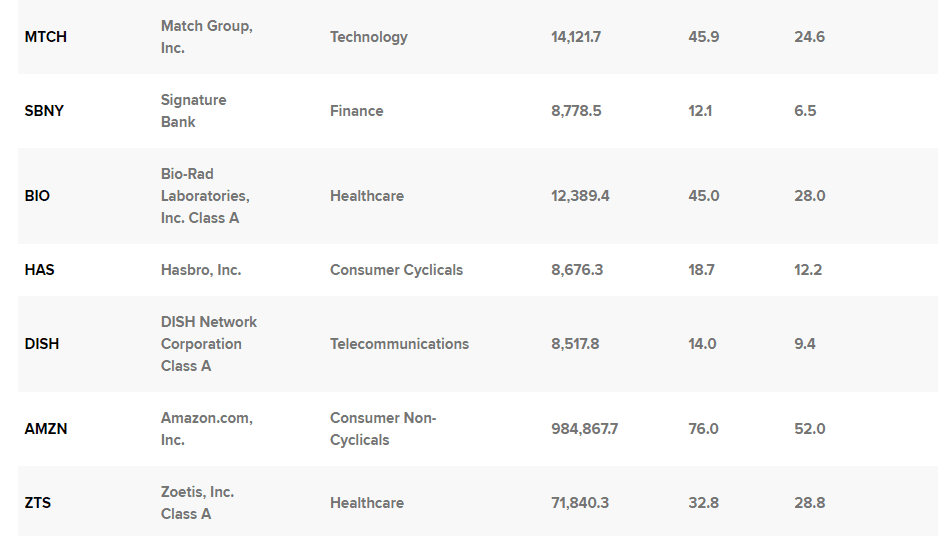
Task: Open the Amazon.com, Inc. company name
Action: [206, 429]
